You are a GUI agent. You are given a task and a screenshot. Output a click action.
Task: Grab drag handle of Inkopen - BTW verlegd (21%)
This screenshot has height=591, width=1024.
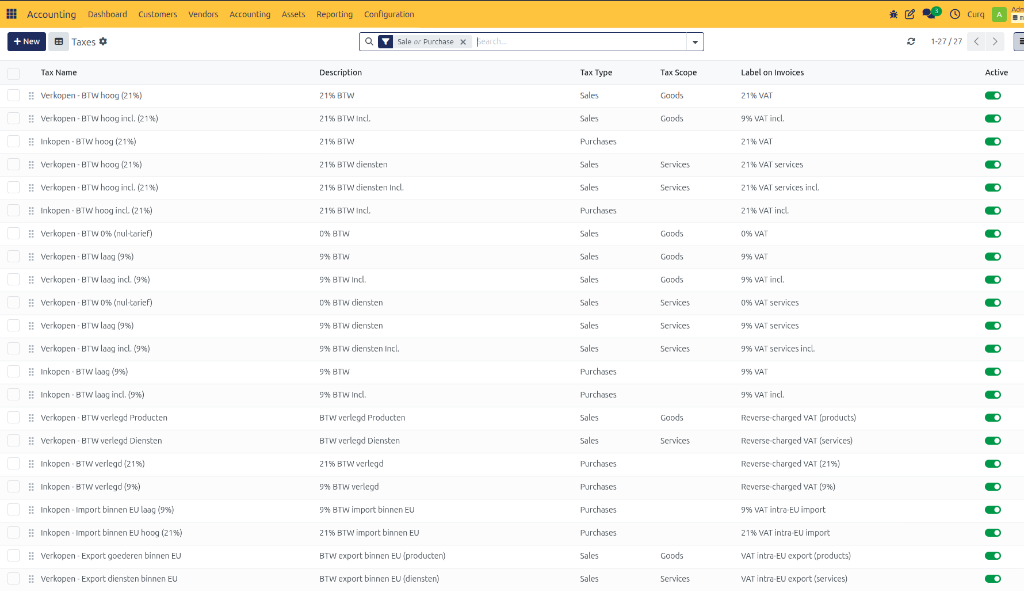[x=31, y=464]
